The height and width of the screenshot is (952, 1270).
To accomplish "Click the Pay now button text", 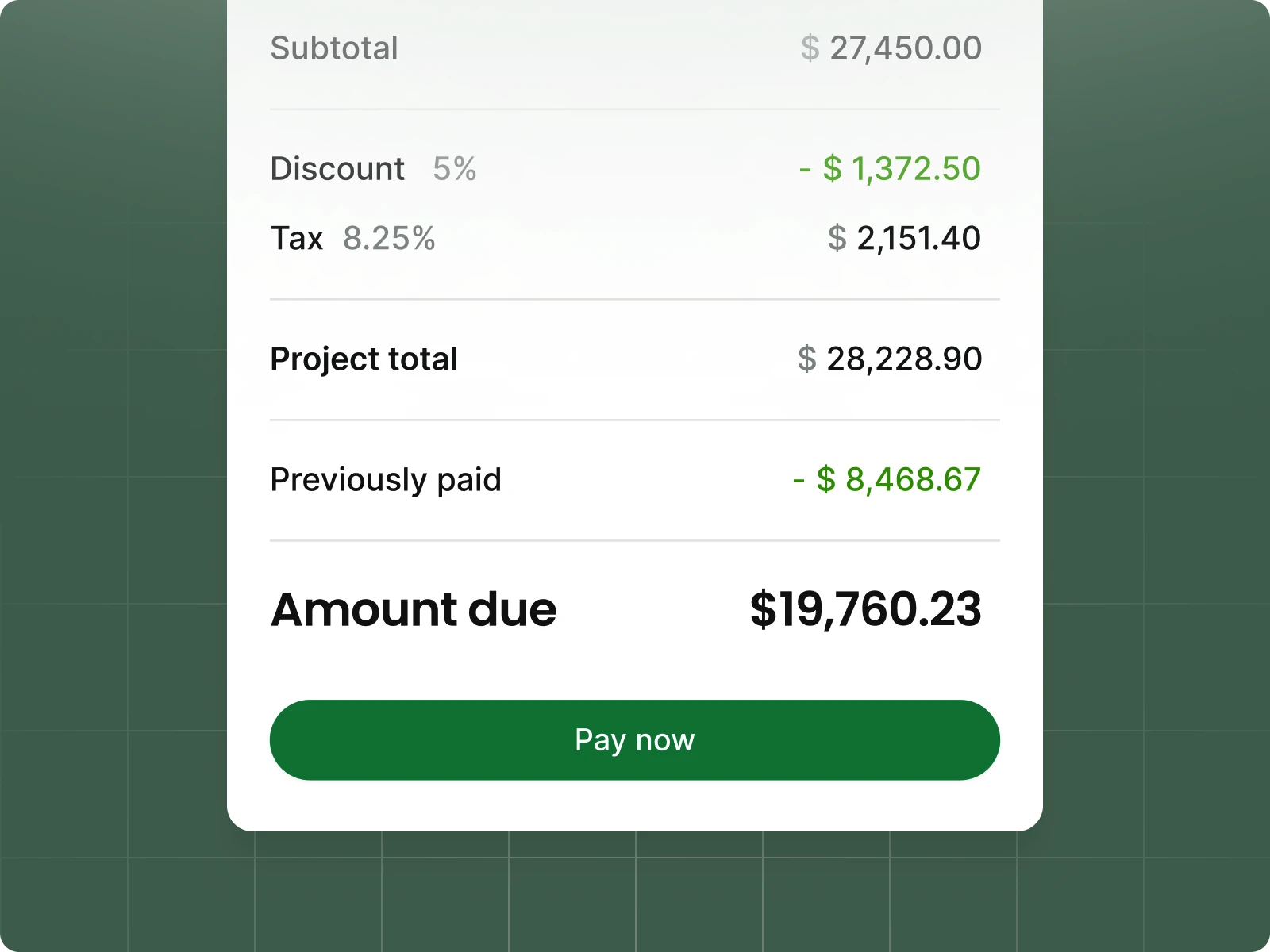I will click(635, 739).
